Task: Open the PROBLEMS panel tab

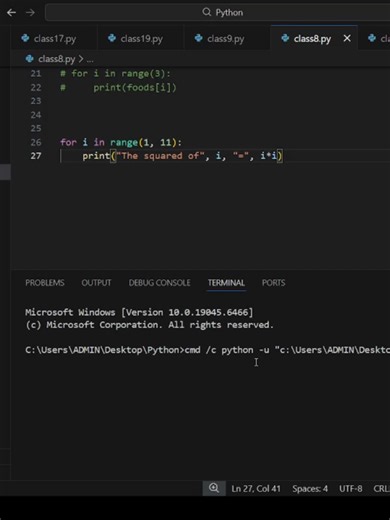Action: point(45,283)
